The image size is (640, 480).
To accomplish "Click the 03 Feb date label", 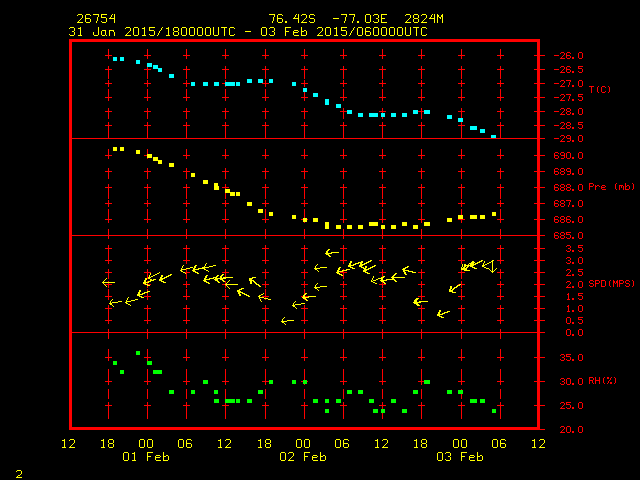I will (x=460, y=457).
